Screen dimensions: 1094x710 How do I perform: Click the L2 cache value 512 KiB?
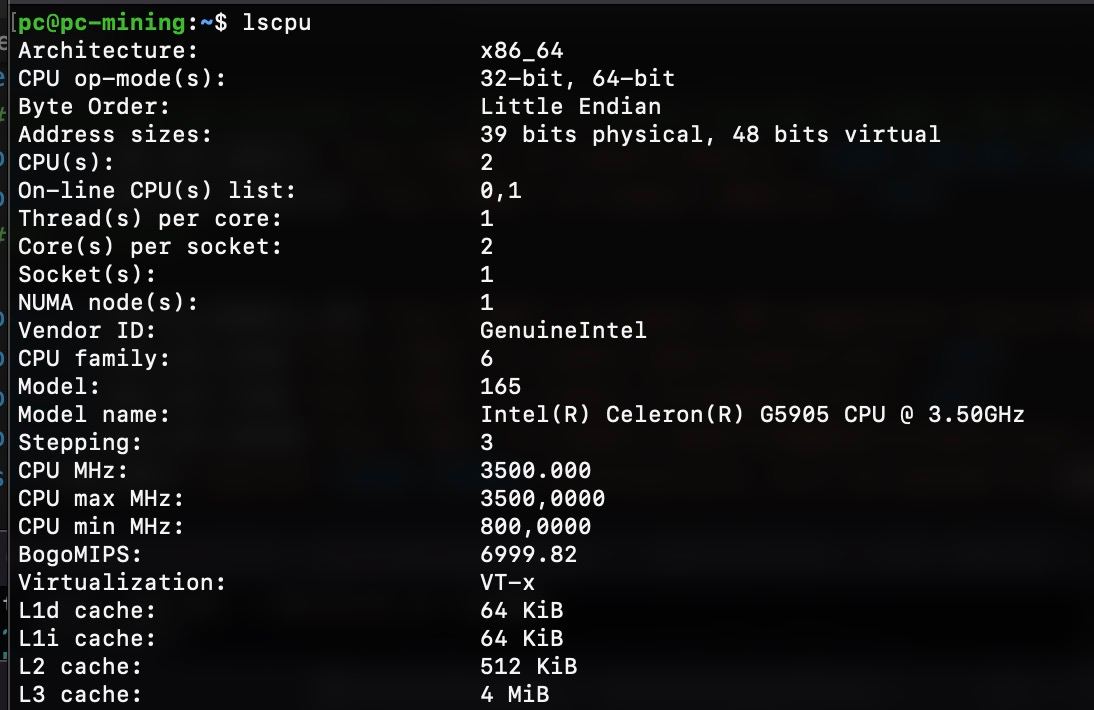528,666
